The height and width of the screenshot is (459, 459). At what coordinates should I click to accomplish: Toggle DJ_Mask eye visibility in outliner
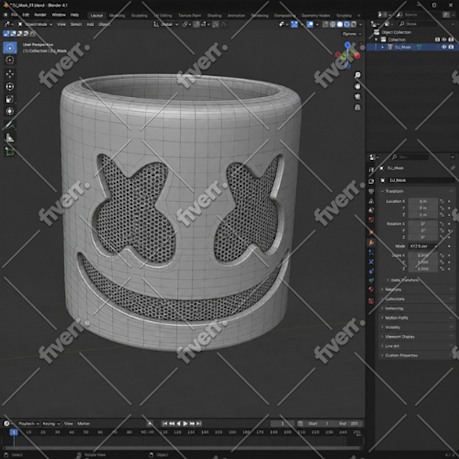coord(444,47)
